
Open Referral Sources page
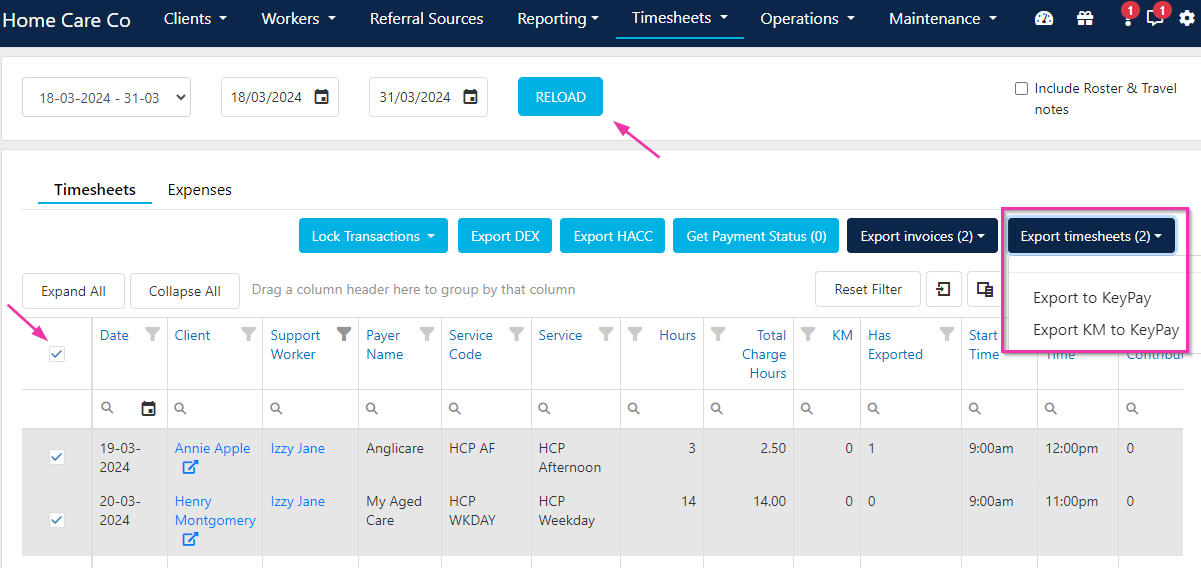click(426, 18)
